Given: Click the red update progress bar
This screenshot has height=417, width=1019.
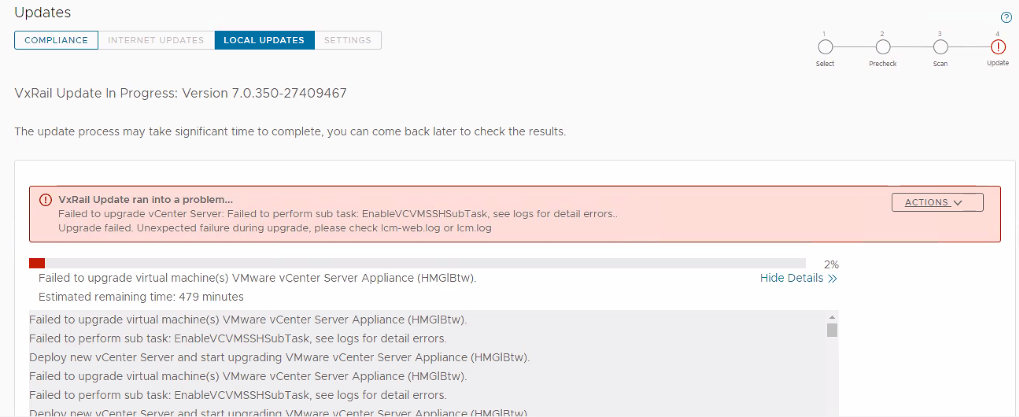Looking at the screenshot, I should (37, 263).
